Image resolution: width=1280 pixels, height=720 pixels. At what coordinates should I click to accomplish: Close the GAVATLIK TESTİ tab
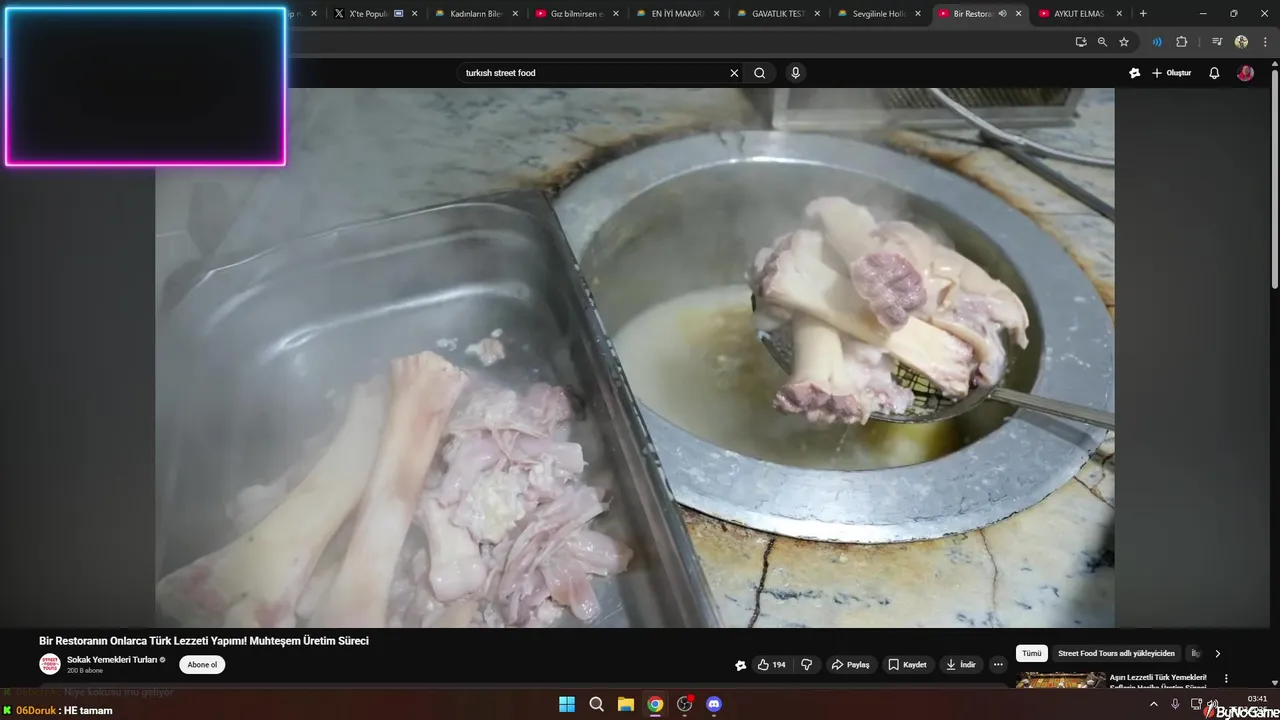(817, 14)
